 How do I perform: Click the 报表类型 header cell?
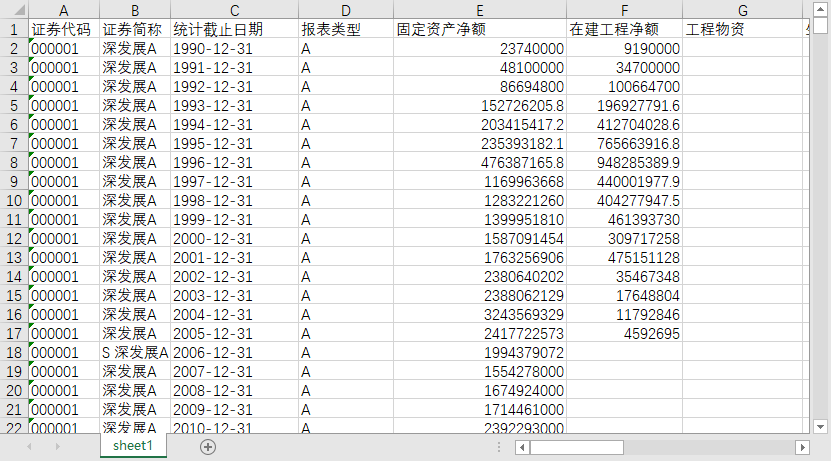tap(346, 29)
